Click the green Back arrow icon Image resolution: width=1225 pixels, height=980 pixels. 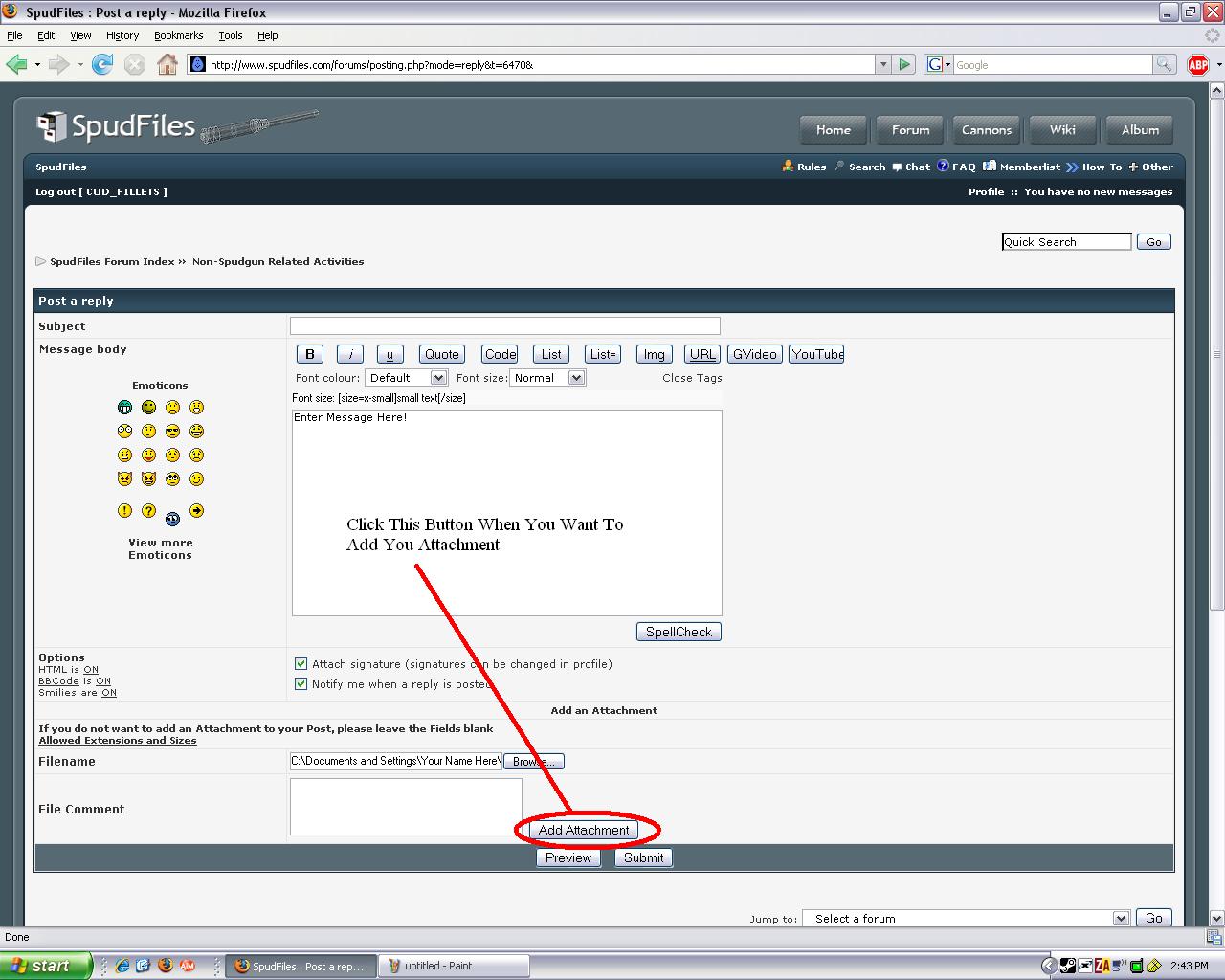pyautogui.click(x=16, y=64)
